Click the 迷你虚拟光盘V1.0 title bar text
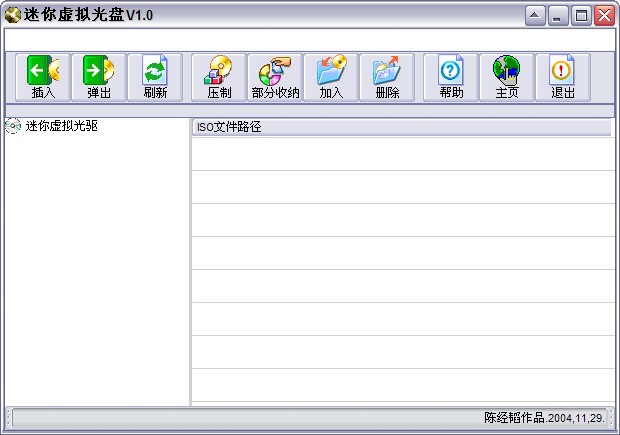Screen dimensions: 620x435 [88, 16]
